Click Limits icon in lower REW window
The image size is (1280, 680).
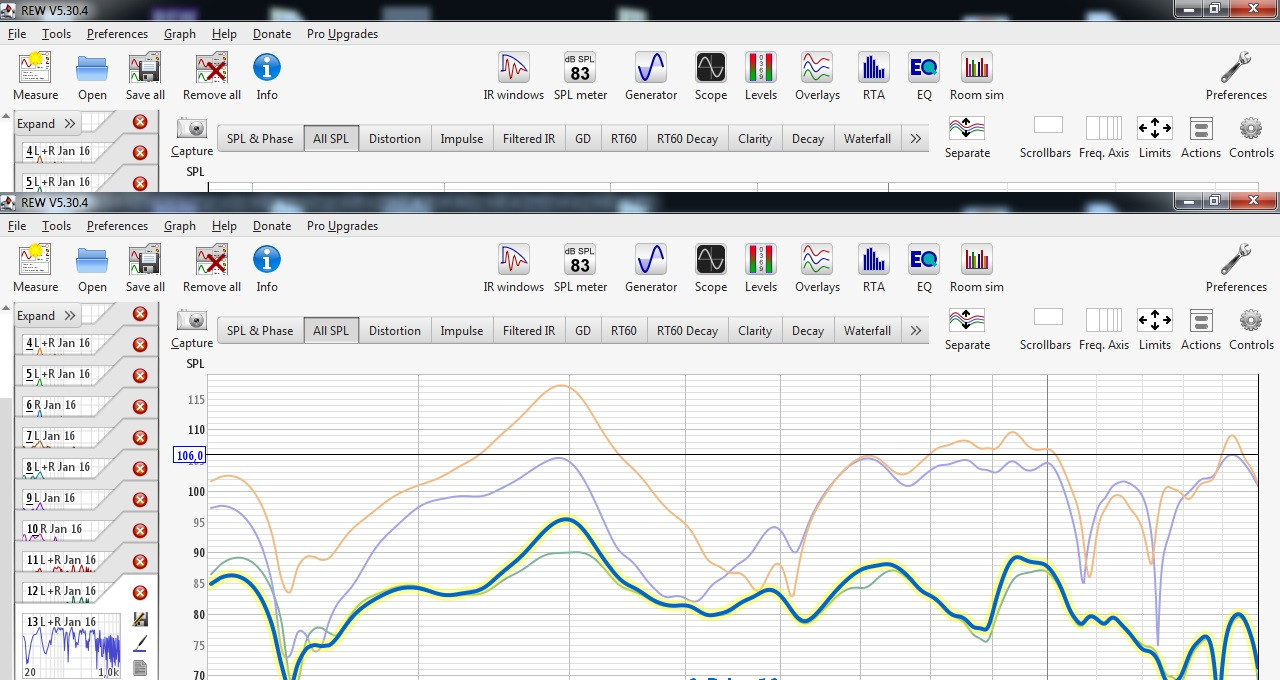pyautogui.click(x=1155, y=320)
